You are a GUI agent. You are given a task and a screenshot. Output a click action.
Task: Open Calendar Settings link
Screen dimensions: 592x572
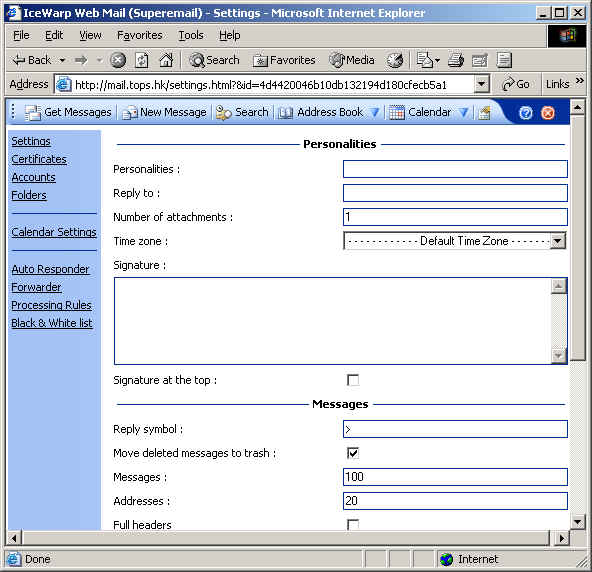(x=54, y=232)
